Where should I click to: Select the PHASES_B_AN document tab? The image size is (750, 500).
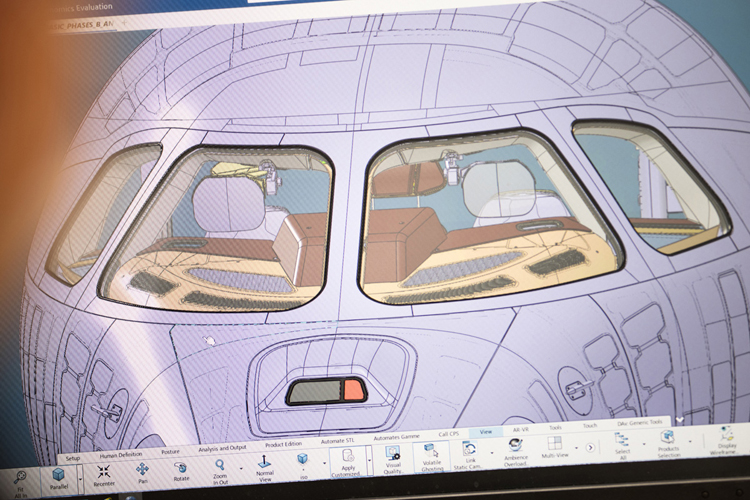point(82,25)
